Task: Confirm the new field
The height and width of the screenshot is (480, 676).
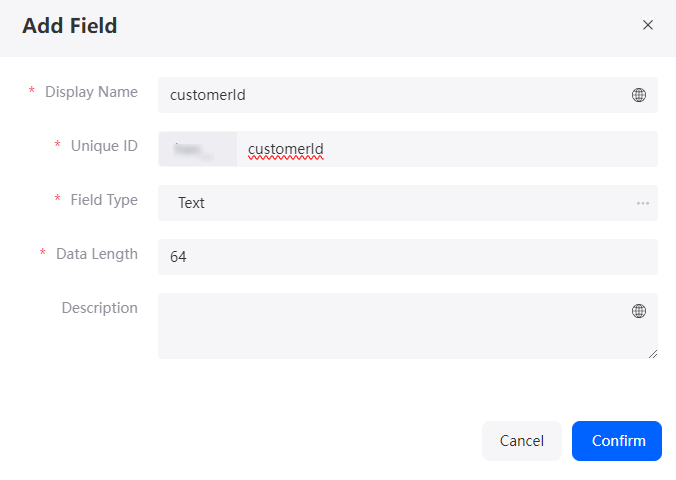Action: click(x=617, y=441)
